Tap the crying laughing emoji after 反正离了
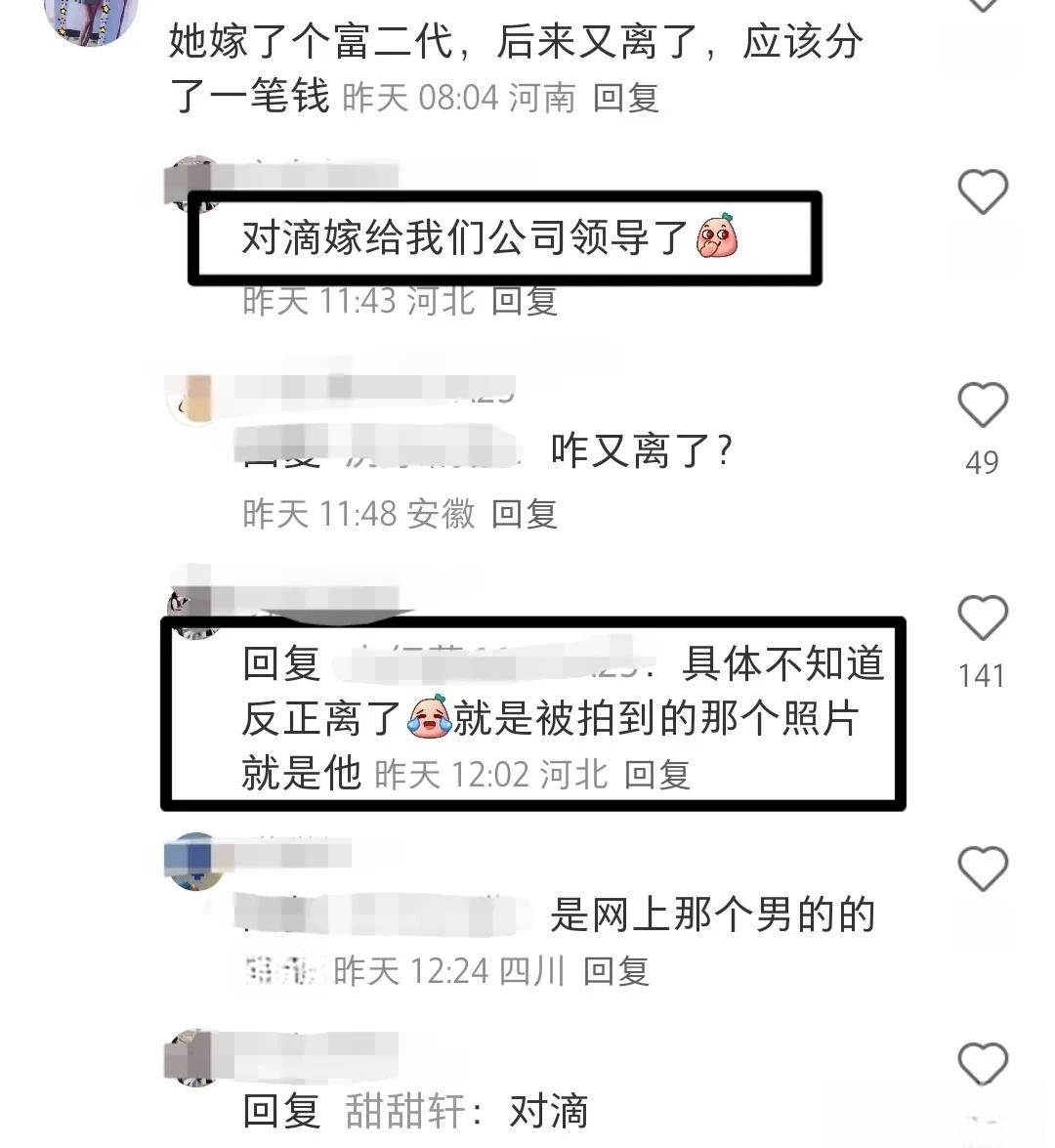1055x1148 pixels. click(428, 717)
